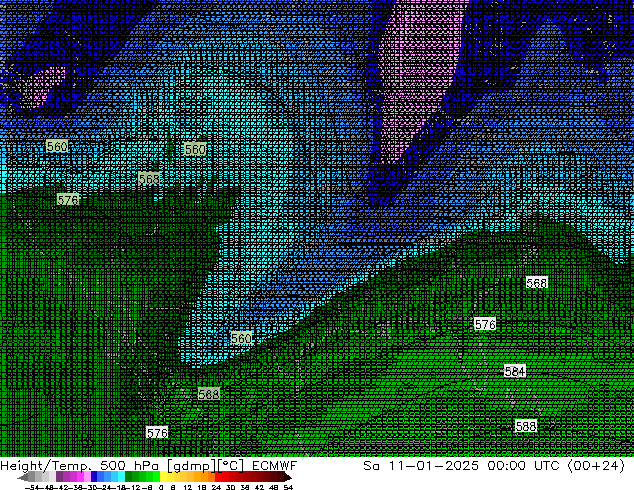Click the positive 54 legend value
Screen dimensions: 634x490
coord(287,487)
